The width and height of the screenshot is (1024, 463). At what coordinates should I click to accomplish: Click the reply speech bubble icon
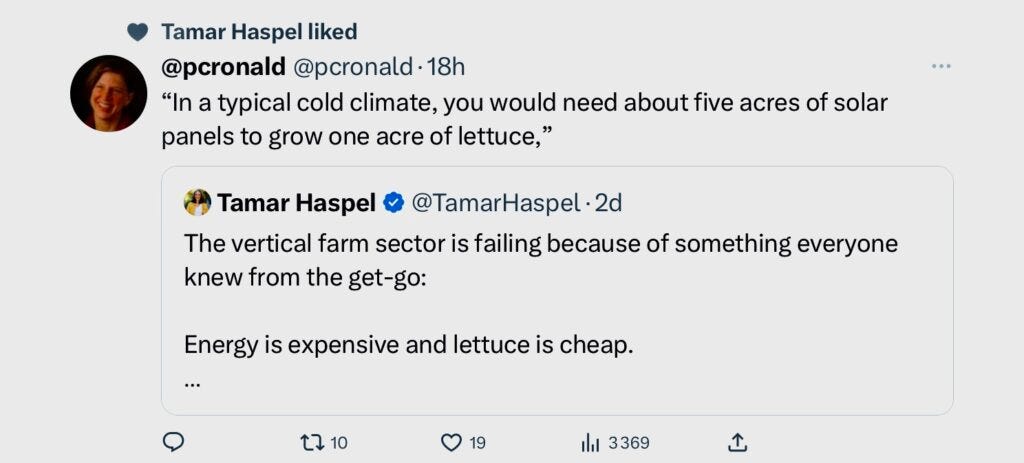[x=173, y=442]
